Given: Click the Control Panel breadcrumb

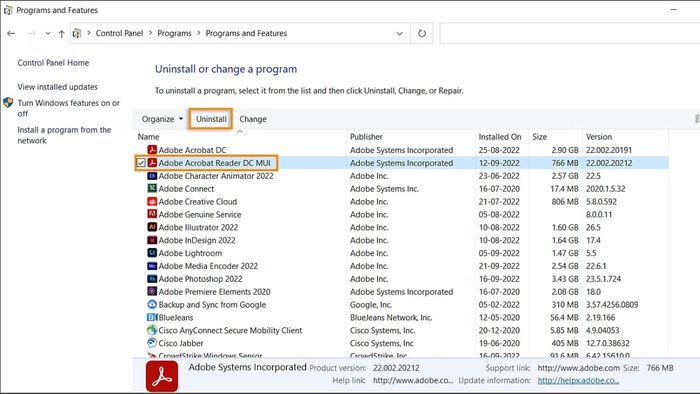Looking at the screenshot, I should (x=119, y=33).
